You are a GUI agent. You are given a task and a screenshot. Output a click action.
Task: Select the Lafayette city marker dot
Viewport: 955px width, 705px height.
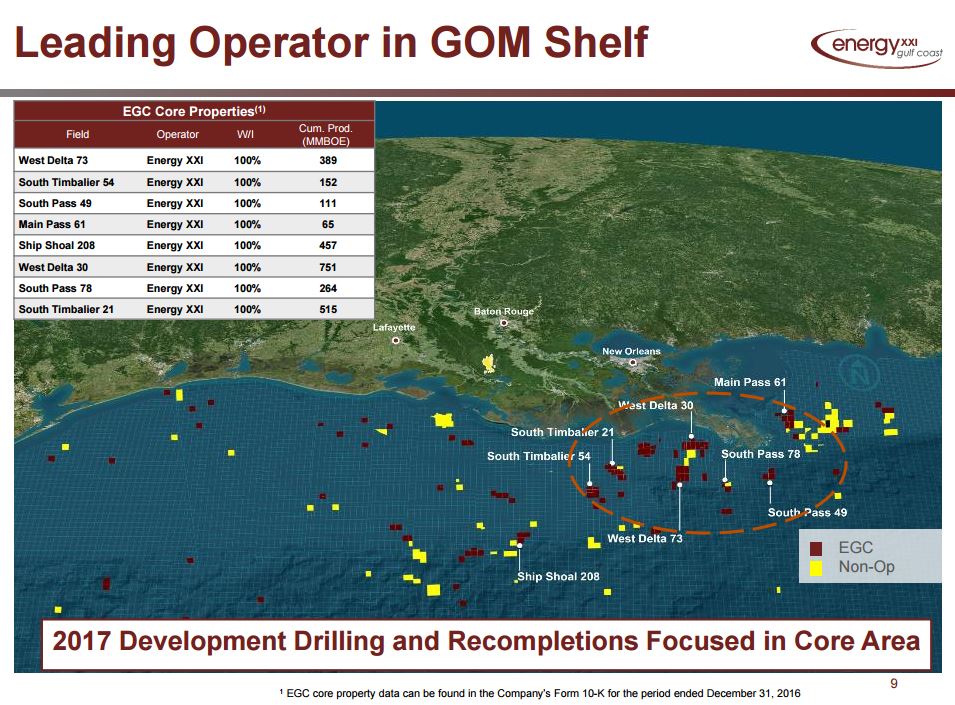coord(396,340)
